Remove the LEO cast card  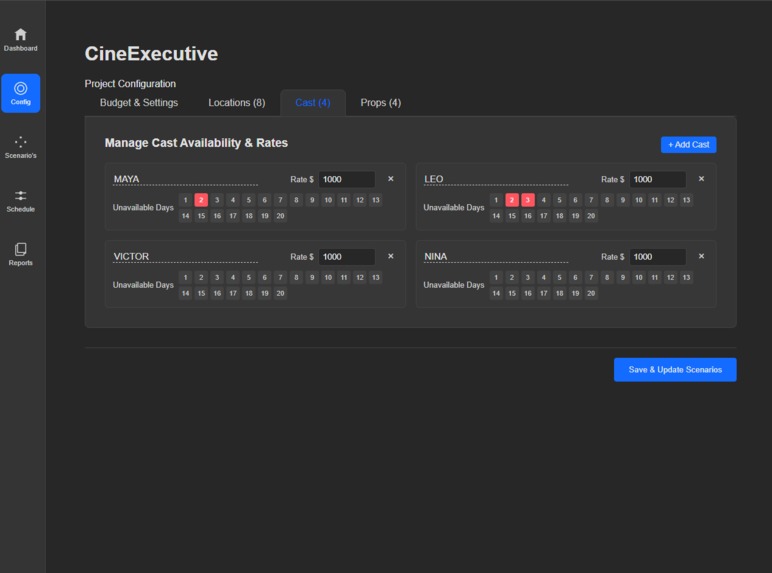(701, 179)
